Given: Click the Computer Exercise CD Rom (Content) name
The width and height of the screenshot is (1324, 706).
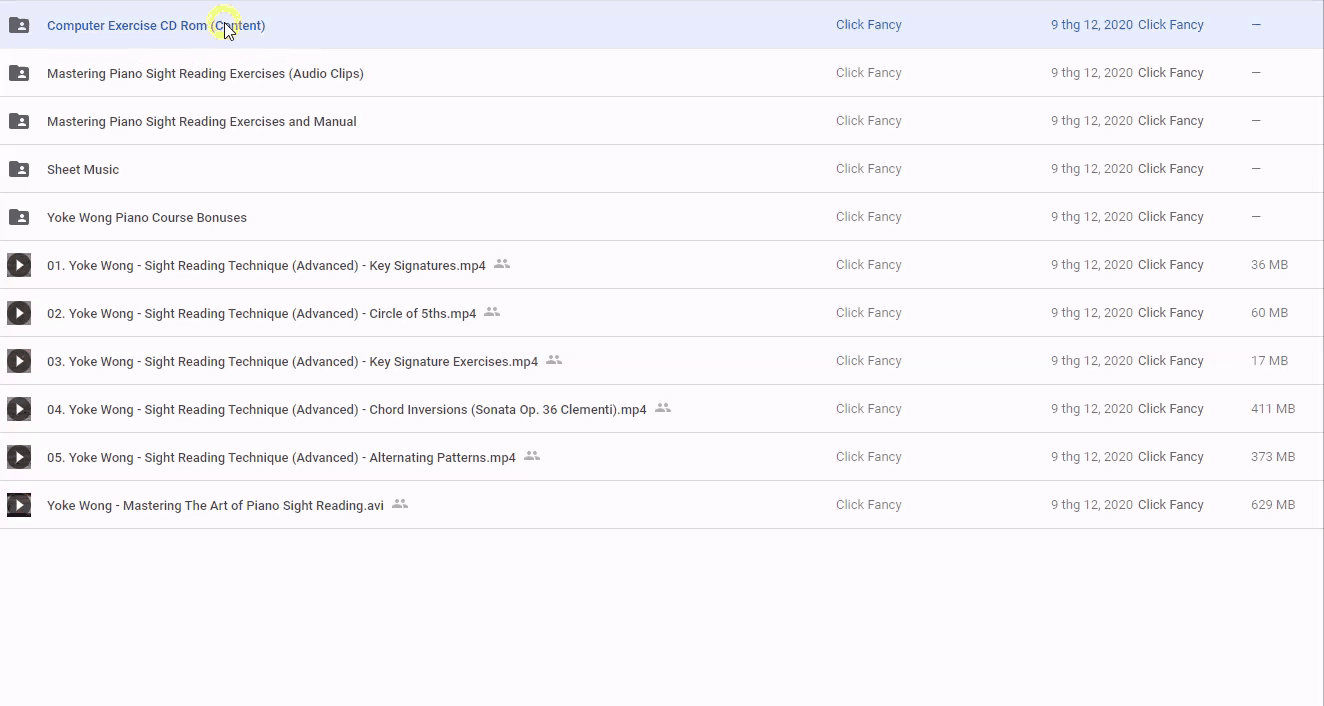Looking at the screenshot, I should click(x=156, y=25).
